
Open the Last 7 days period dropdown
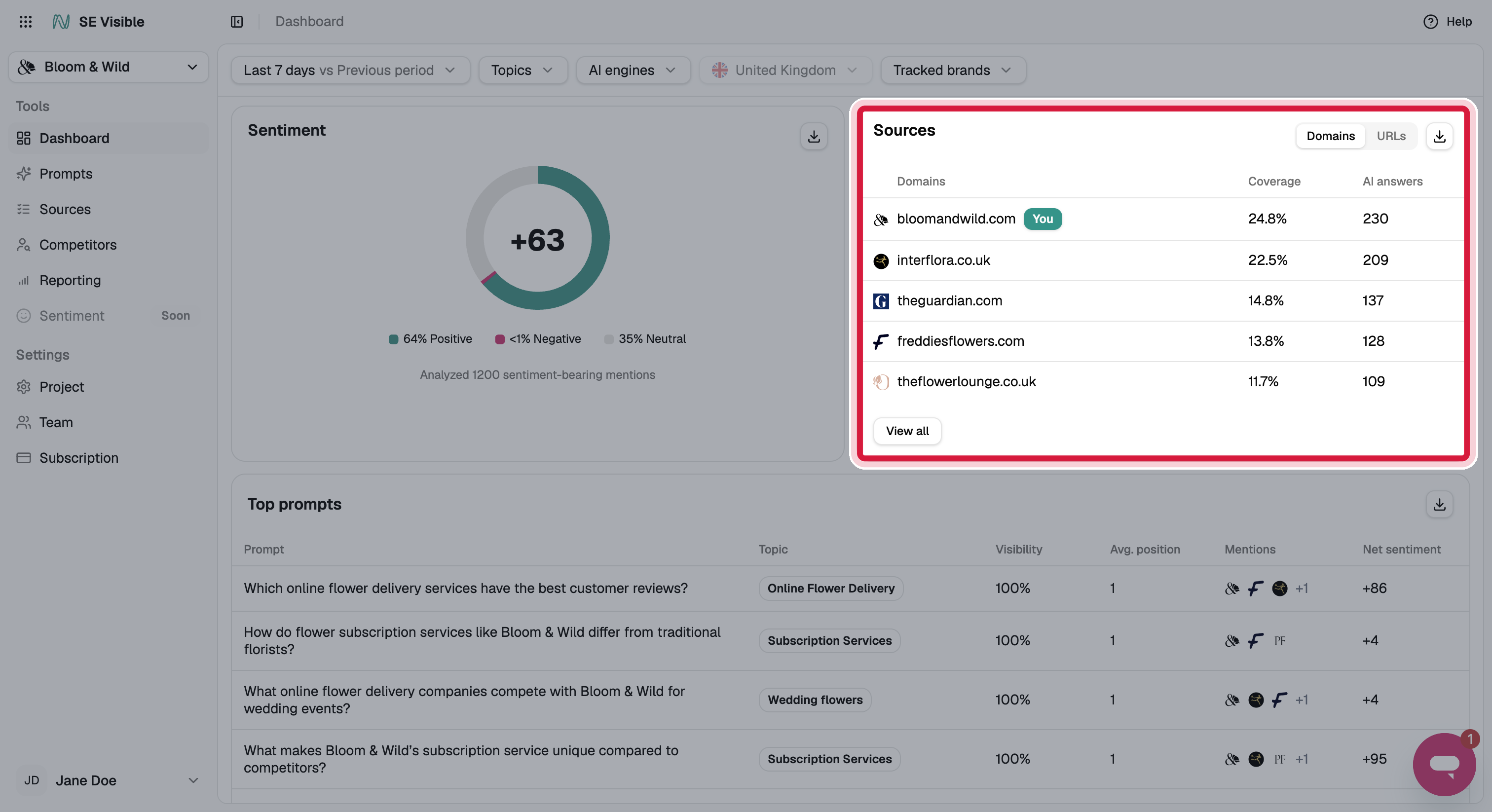point(350,70)
